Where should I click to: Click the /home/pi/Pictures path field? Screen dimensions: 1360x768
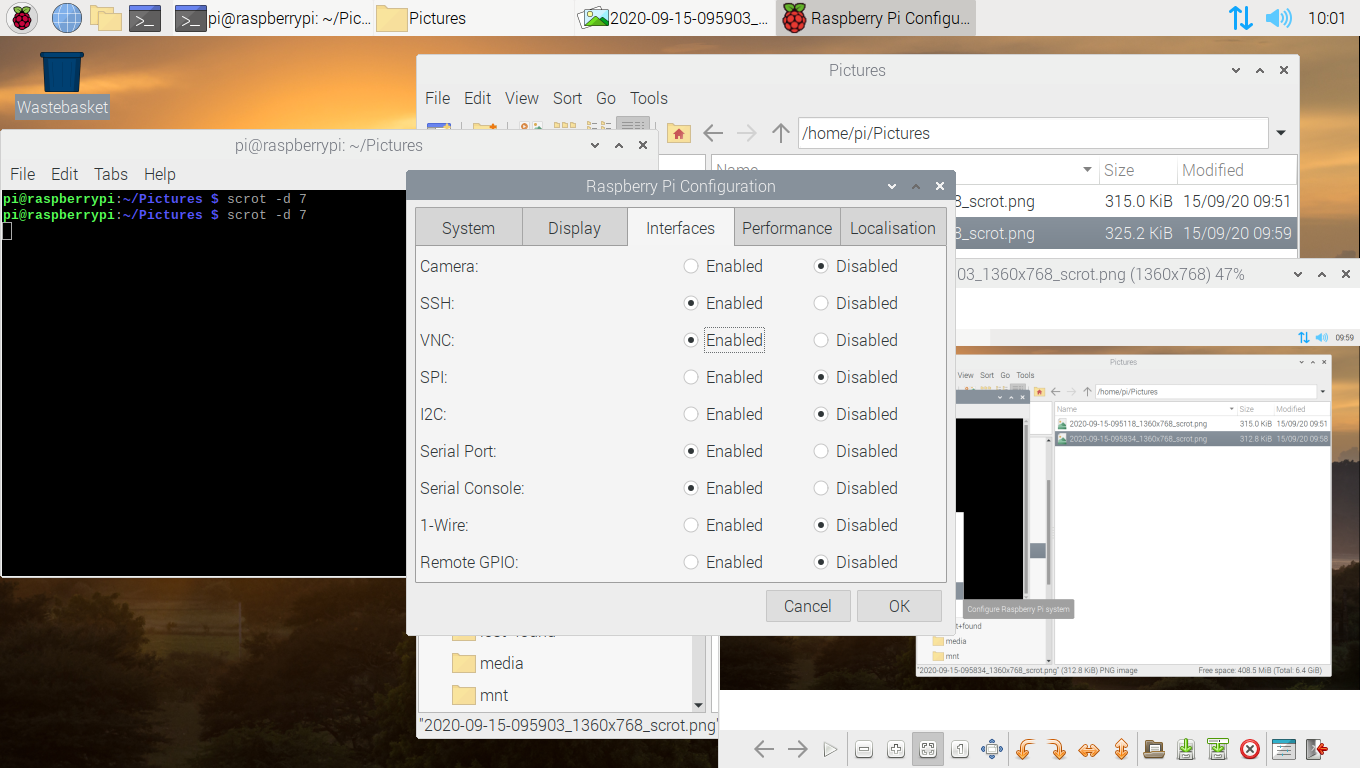click(1033, 133)
